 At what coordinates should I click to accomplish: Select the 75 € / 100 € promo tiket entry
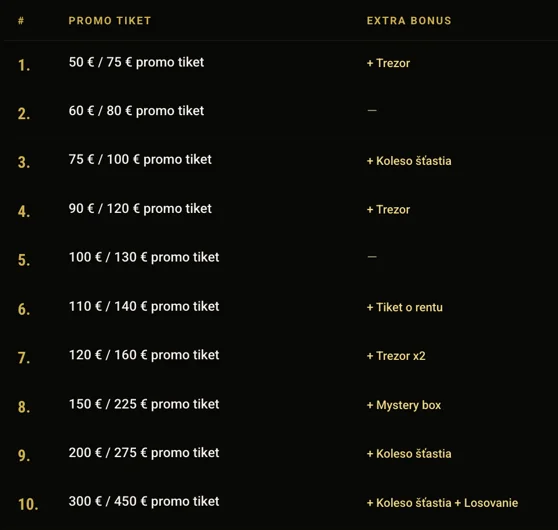[140, 159]
